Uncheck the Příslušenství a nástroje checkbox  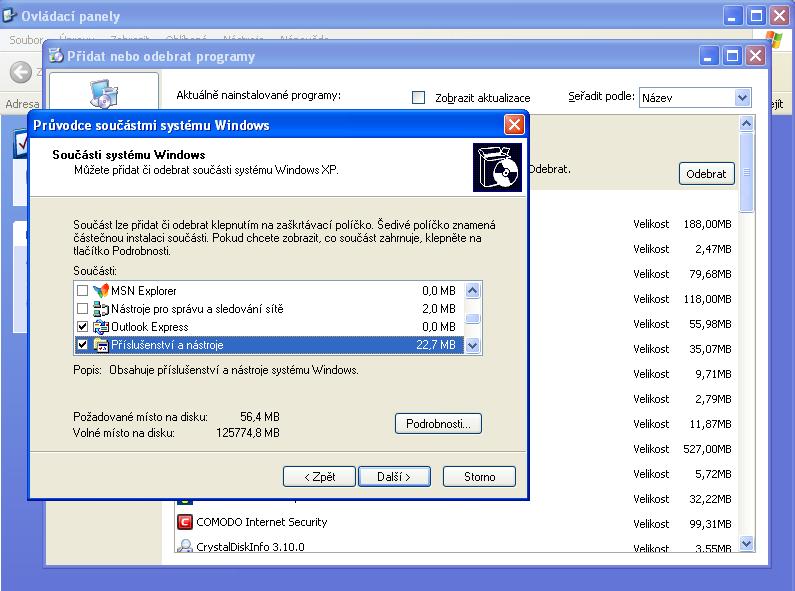pos(82,345)
